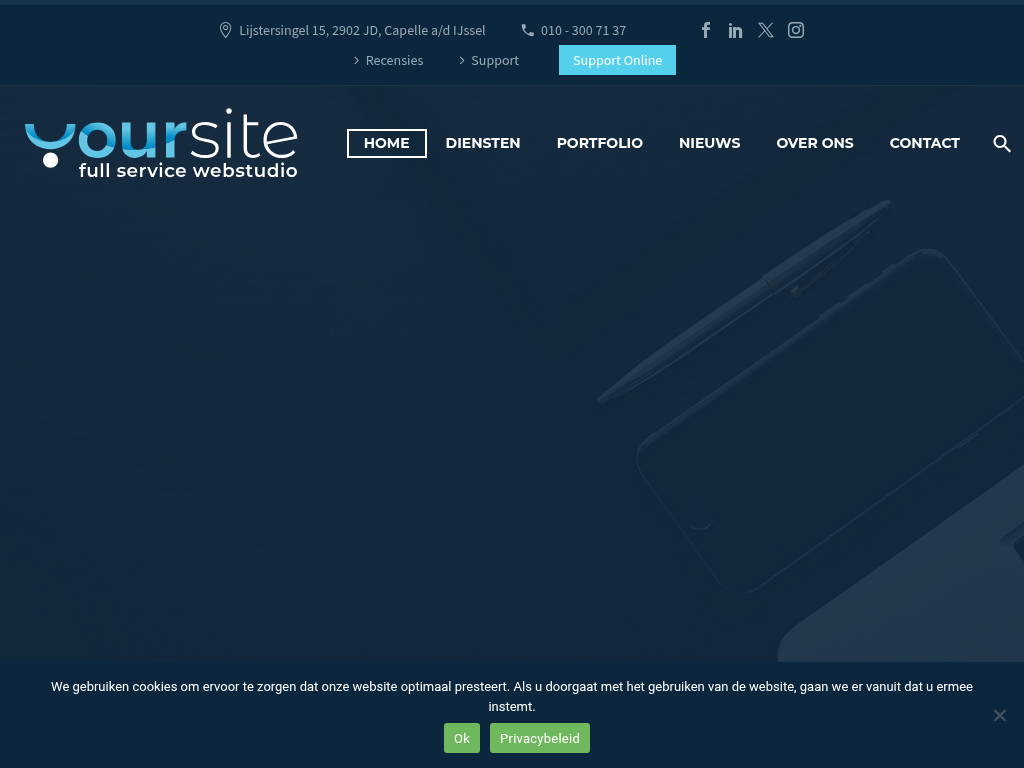Navigate to OVER ONS
The width and height of the screenshot is (1024, 768).
click(815, 143)
